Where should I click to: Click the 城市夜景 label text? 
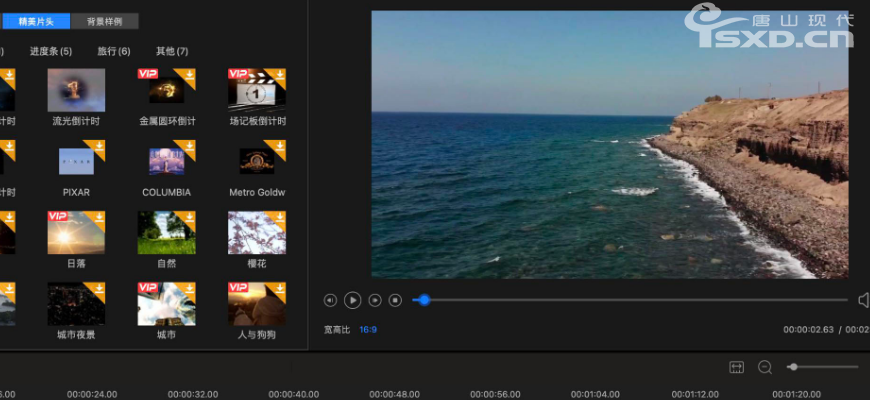[x=76, y=335]
